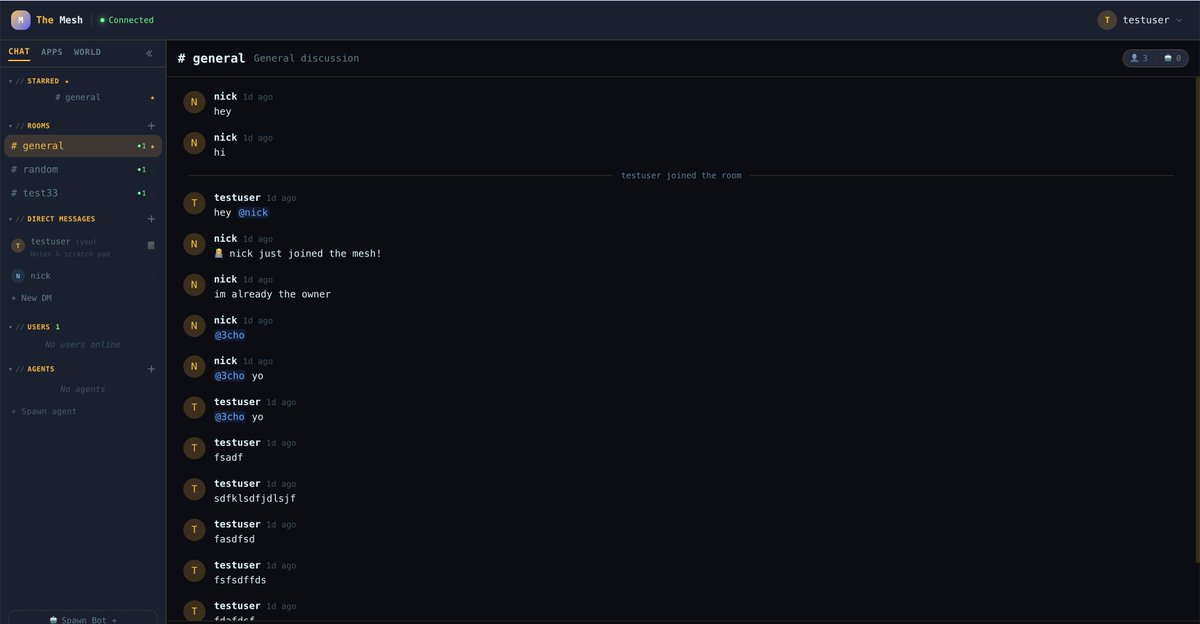
Task: Click @3cho mention in testuser's 'yo' message
Action: 229,417
